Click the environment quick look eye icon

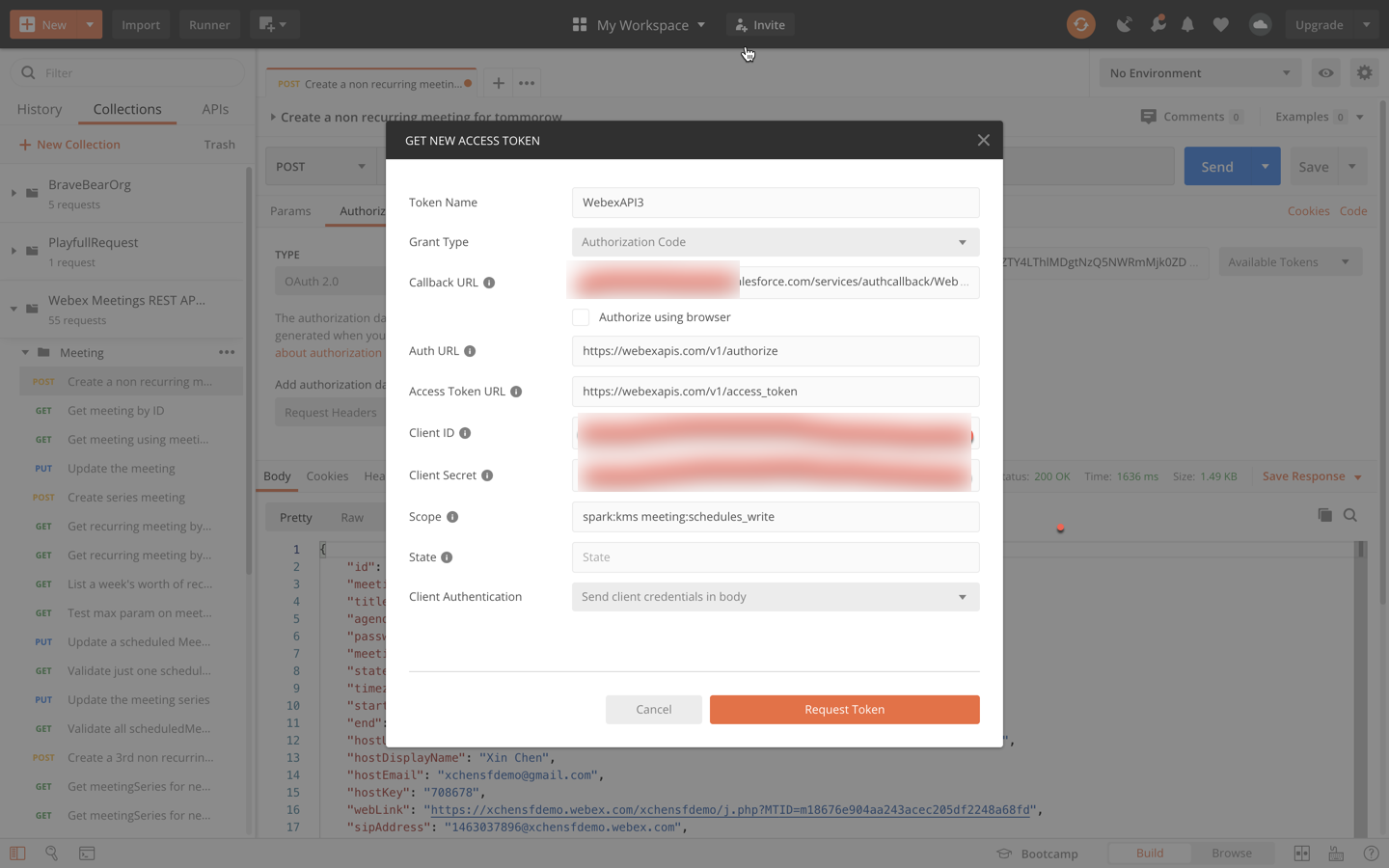click(x=1325, y=72)
